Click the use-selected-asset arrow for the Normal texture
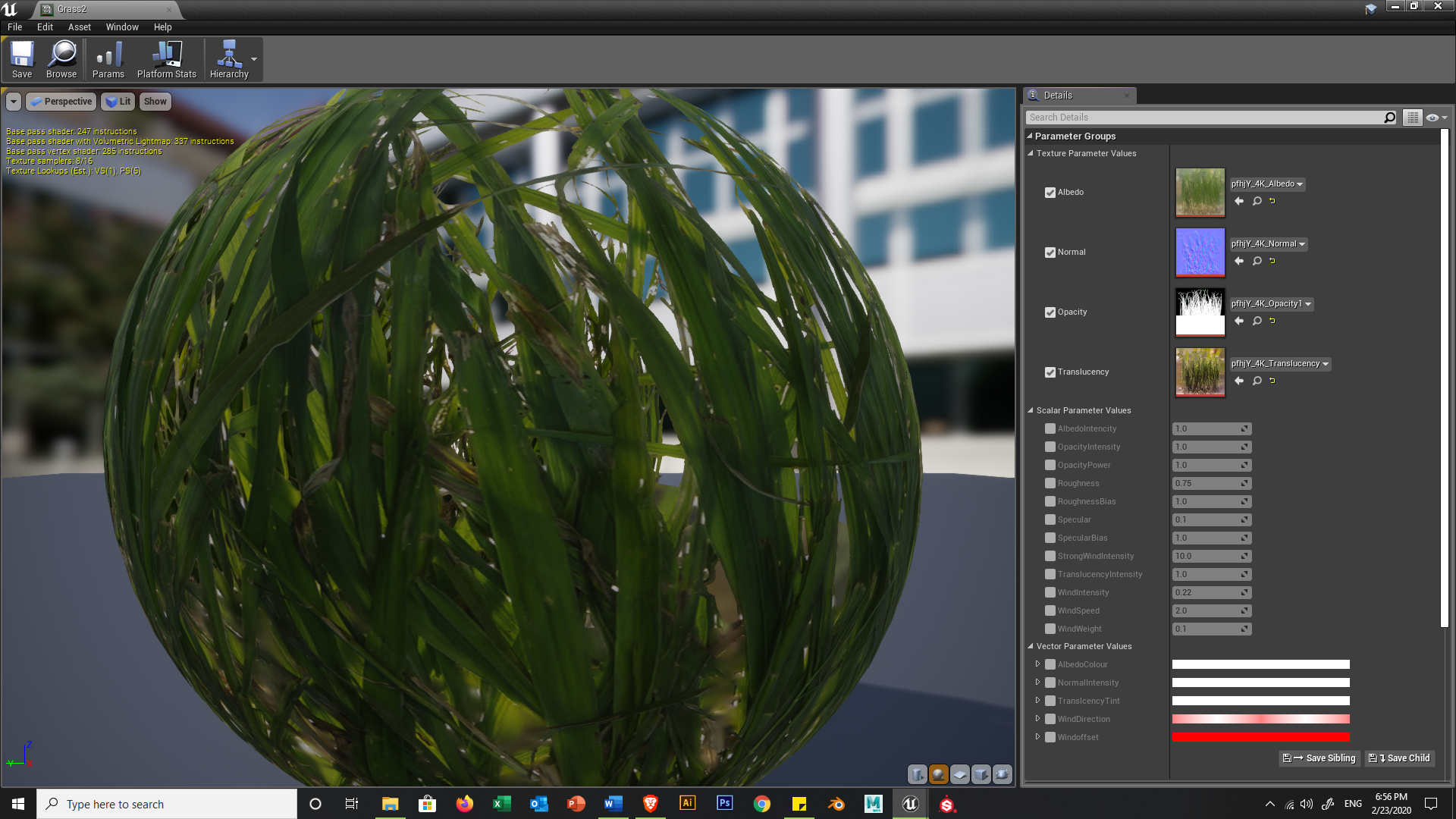Screen dimensions: 1456x819 point(1239,261)
